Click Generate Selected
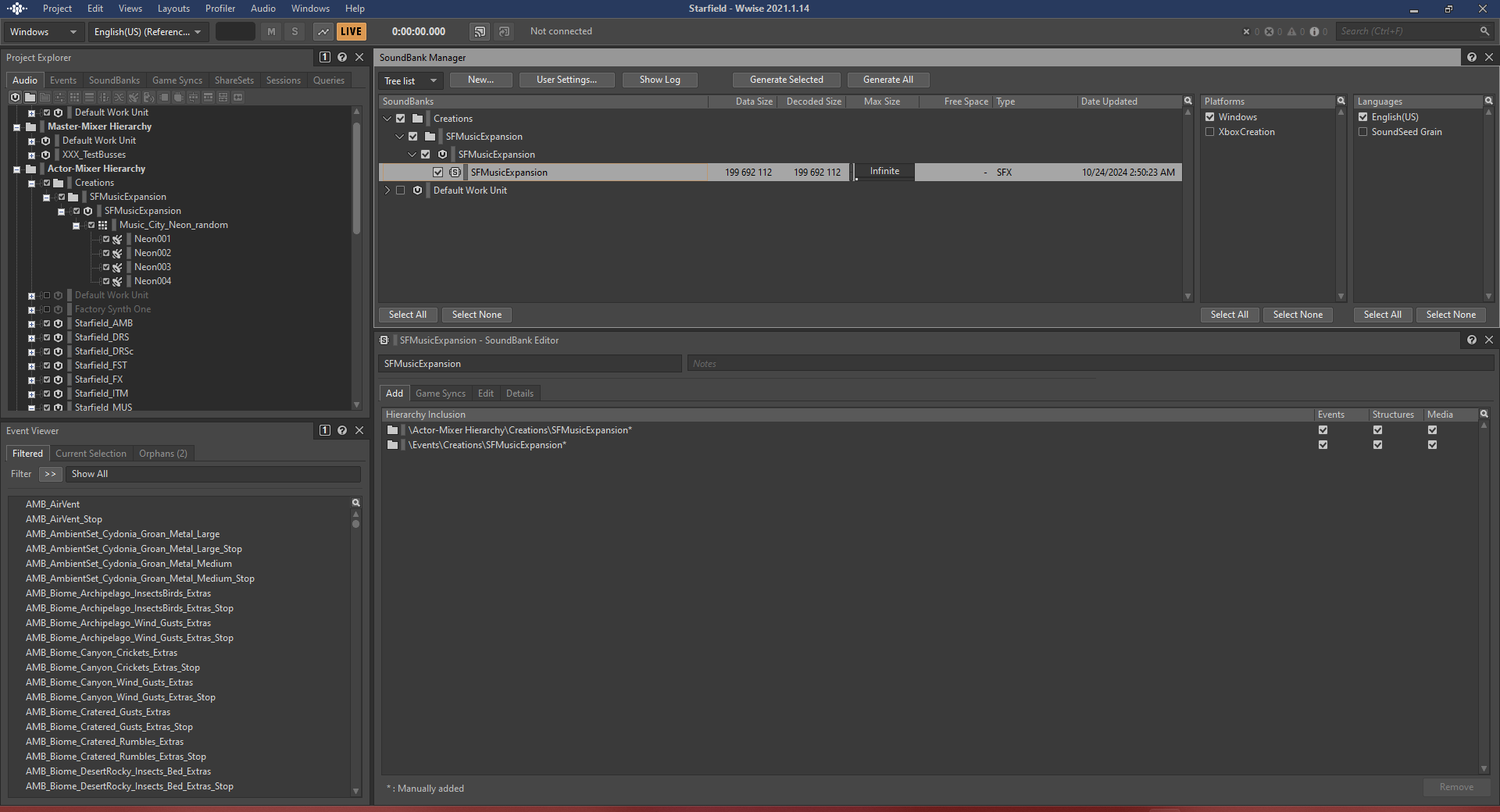This screenshot has width=1500, height=812. [x=787, y=80]
